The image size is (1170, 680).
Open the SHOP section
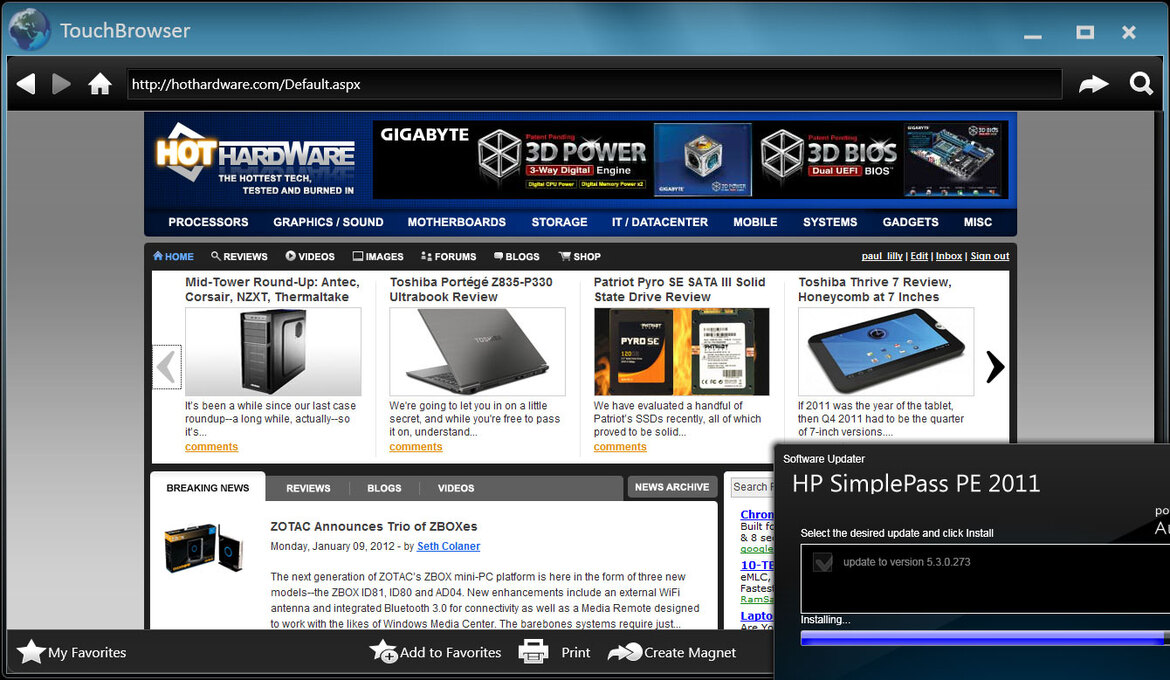580,256
